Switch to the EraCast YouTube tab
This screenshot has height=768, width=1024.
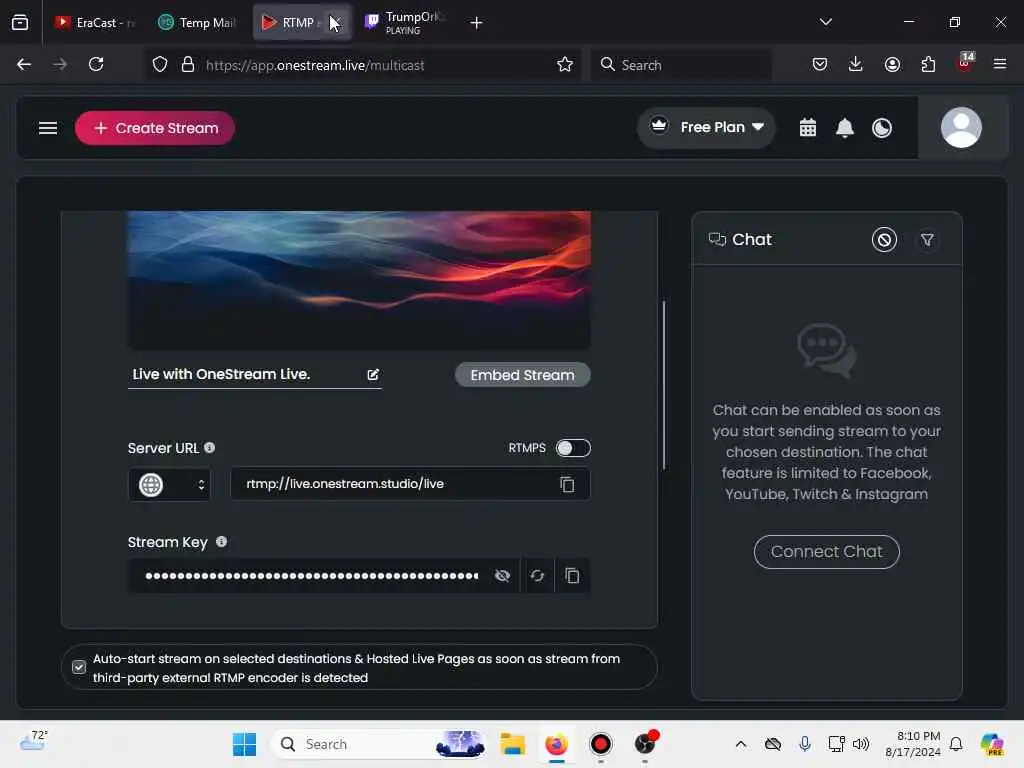(x=95, y=22)
